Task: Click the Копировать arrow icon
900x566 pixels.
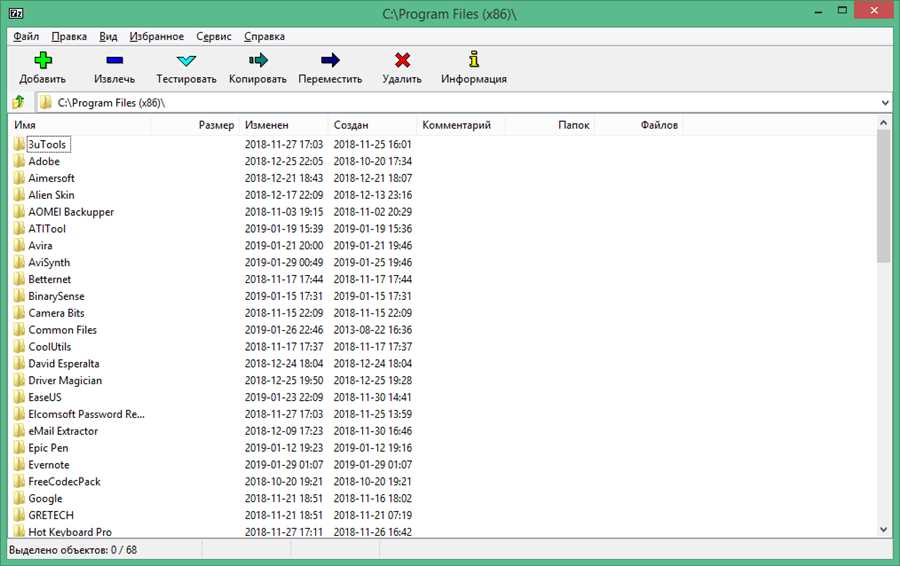Action: [257, 61]
